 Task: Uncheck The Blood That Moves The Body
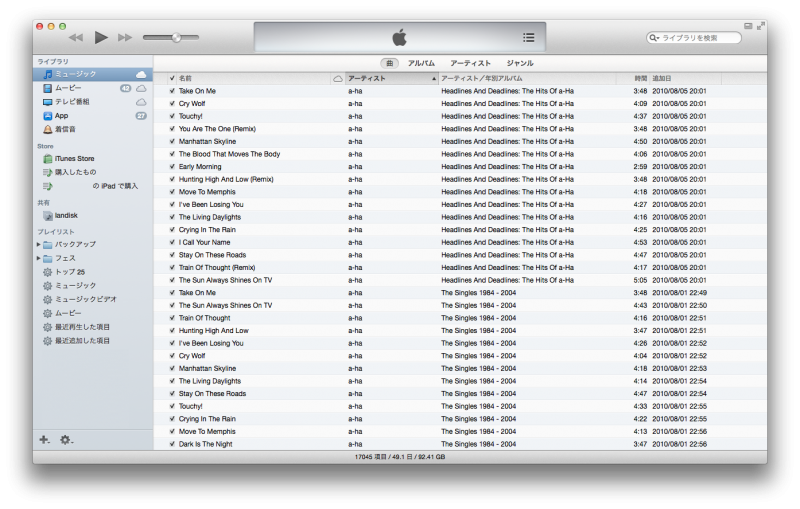172,154
